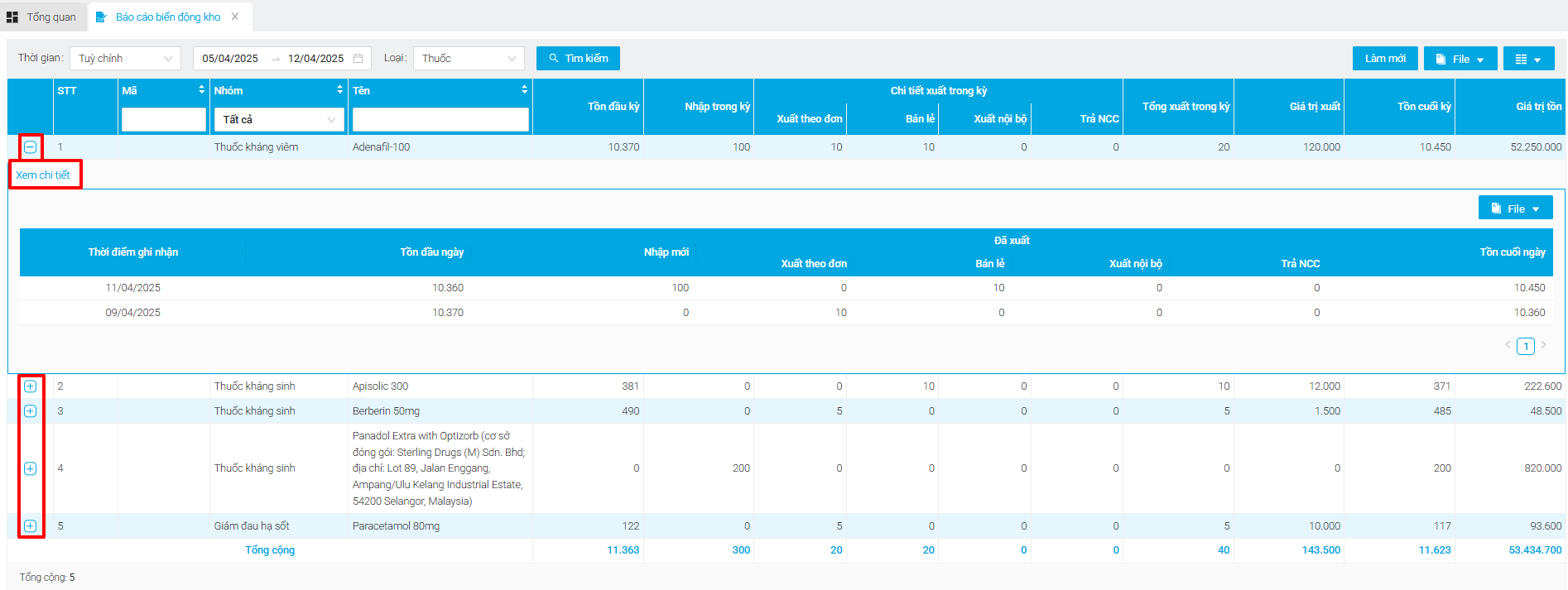Sort by the Nhóm column arrows
1568x590 pixels.
339,89
